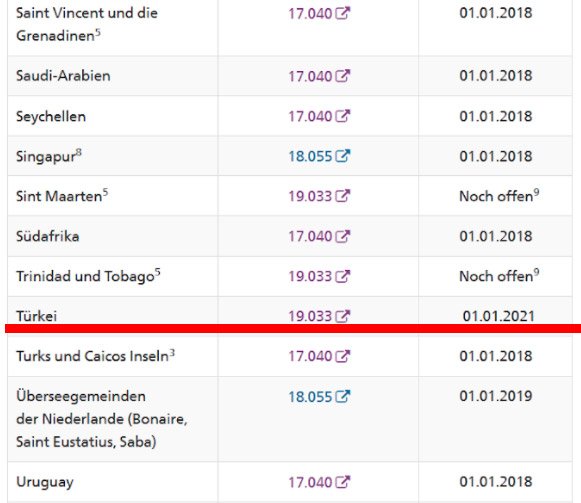The width and height of the screenshot is (581, 503).
Task: Click external link icon in Saudi-Arabien row
Action: pos(342,76)
